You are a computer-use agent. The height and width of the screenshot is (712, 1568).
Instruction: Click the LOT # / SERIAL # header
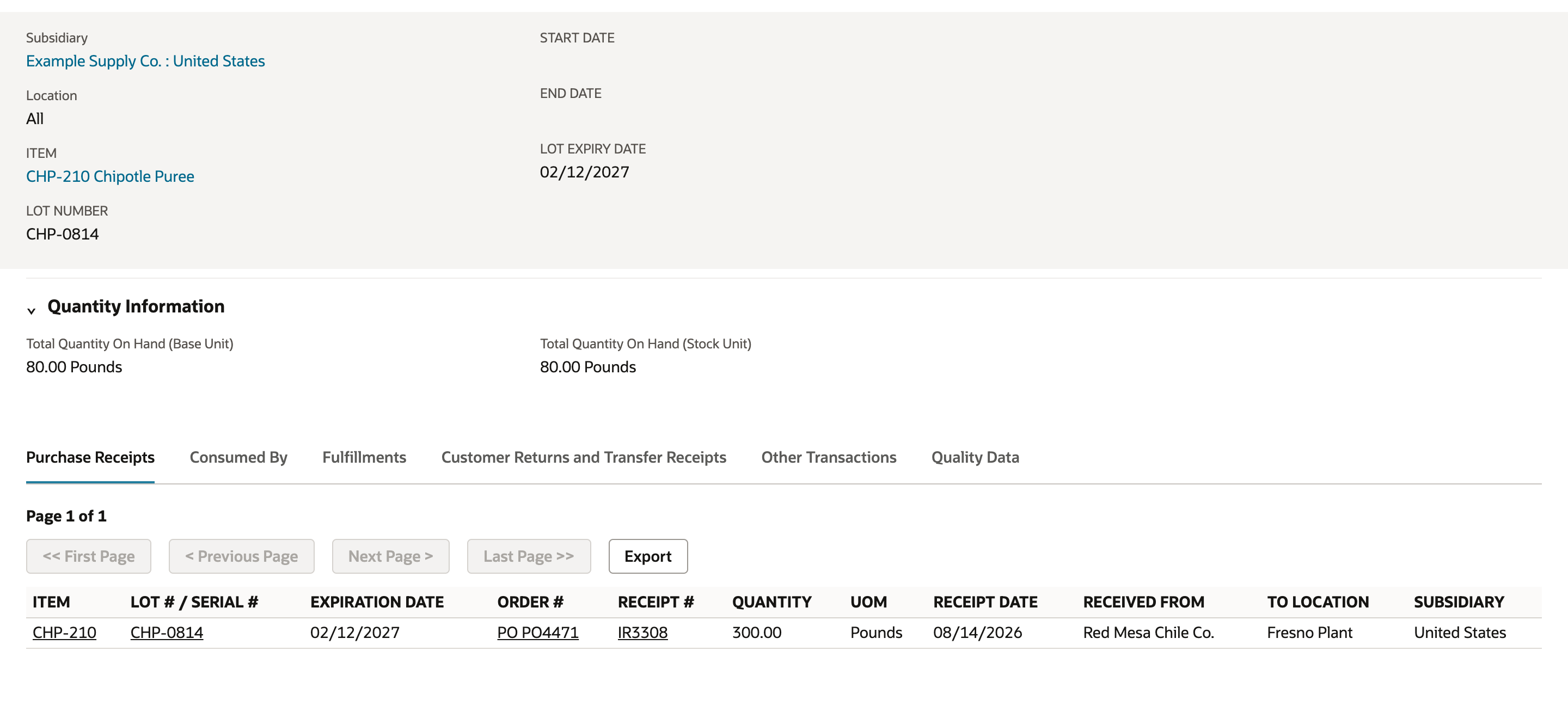pyautogui.click(x=194, y=603)
